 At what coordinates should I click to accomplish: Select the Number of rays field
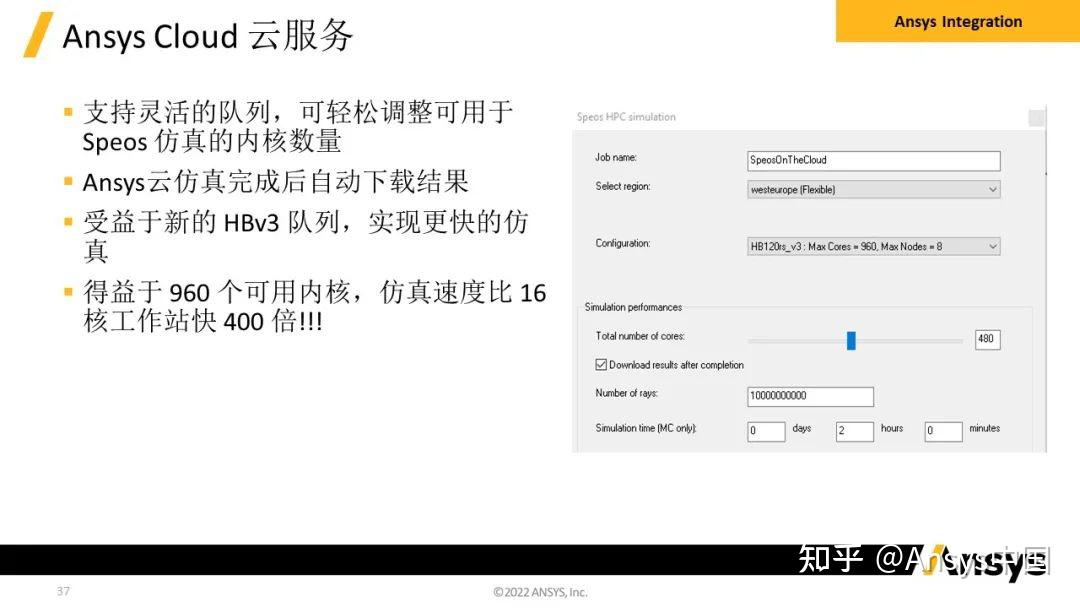(x=810, y=396)
